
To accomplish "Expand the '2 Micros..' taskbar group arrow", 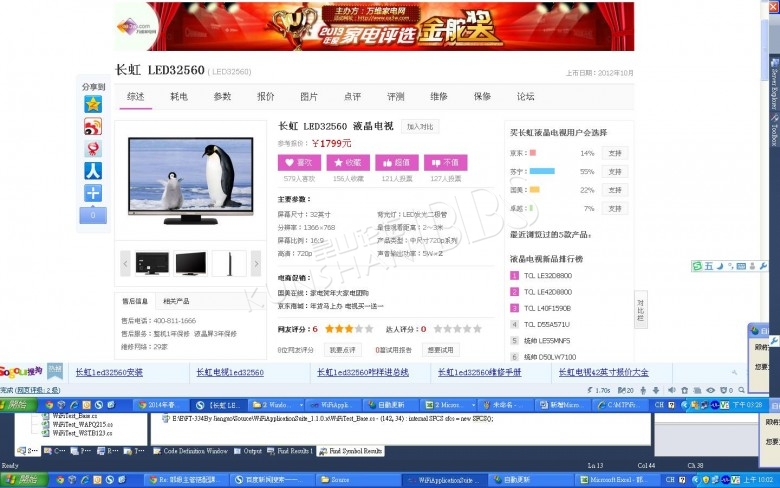I will (x=473, y=405).
